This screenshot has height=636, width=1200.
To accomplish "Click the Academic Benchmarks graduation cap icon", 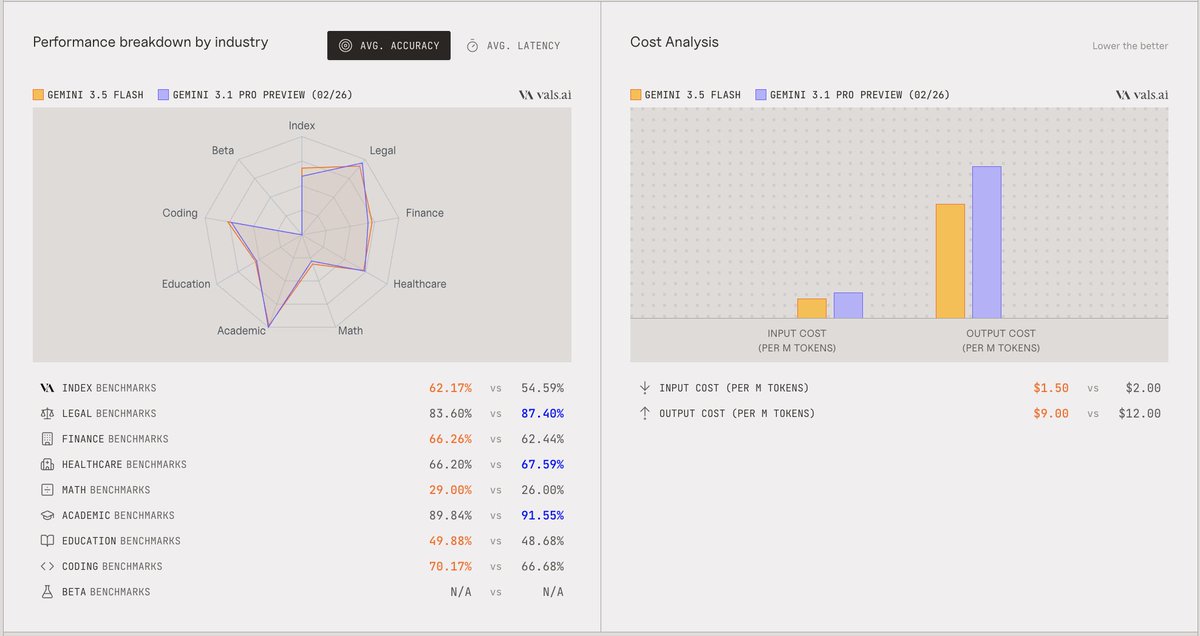I will click(46, 515).
